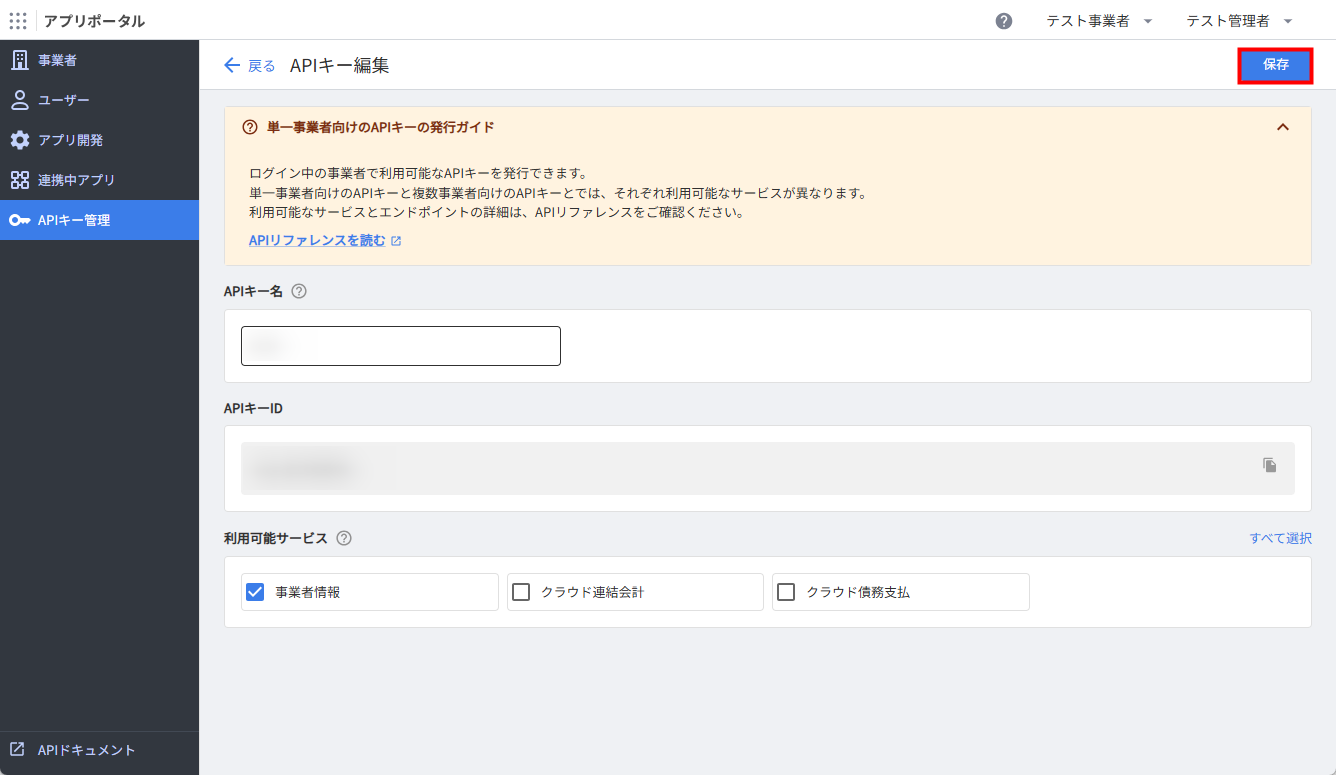
Task: Click the person icon beside ユーザー
Action: tap(19, 100)
